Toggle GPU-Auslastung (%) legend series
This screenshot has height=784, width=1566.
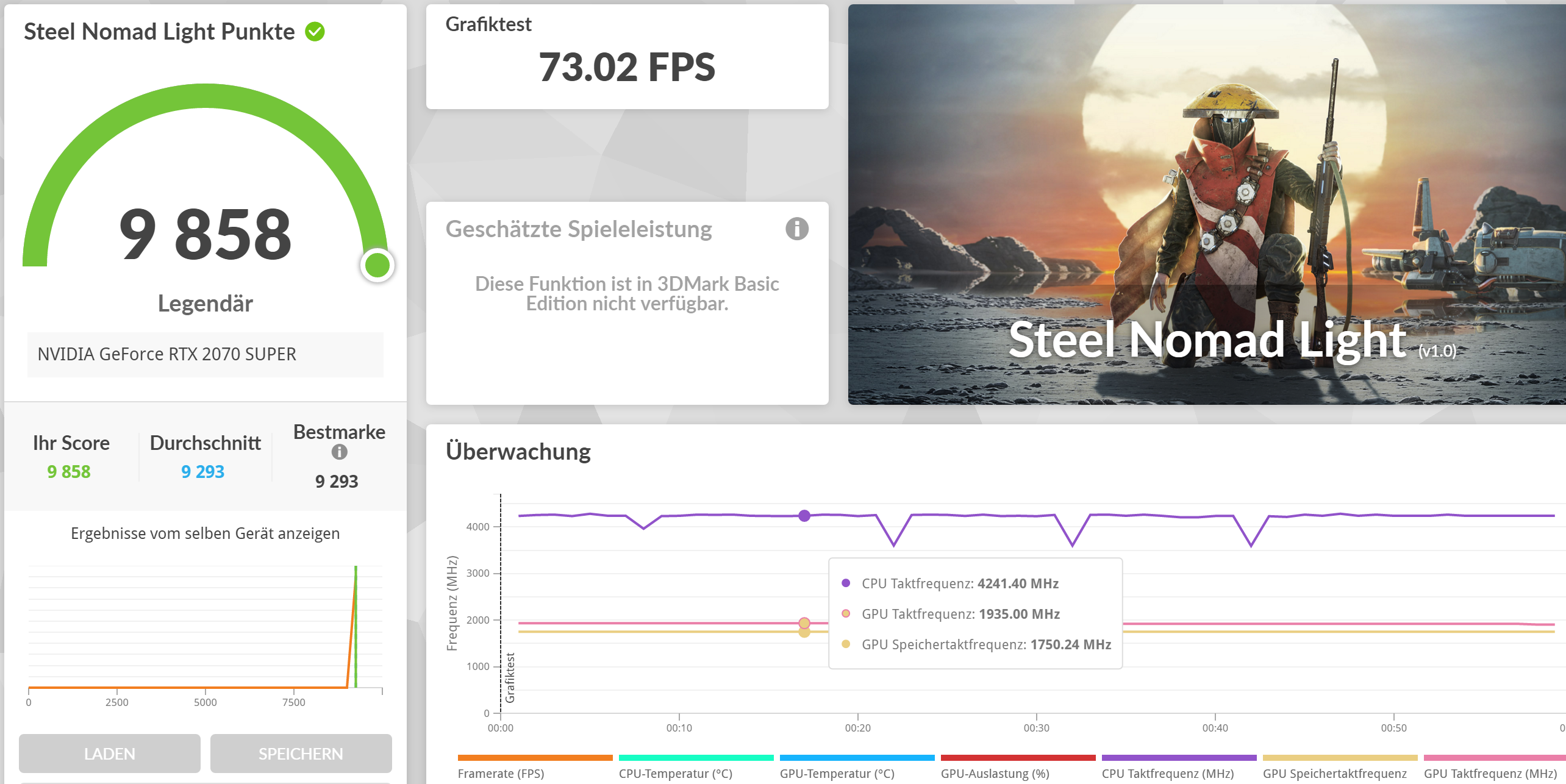995,773
